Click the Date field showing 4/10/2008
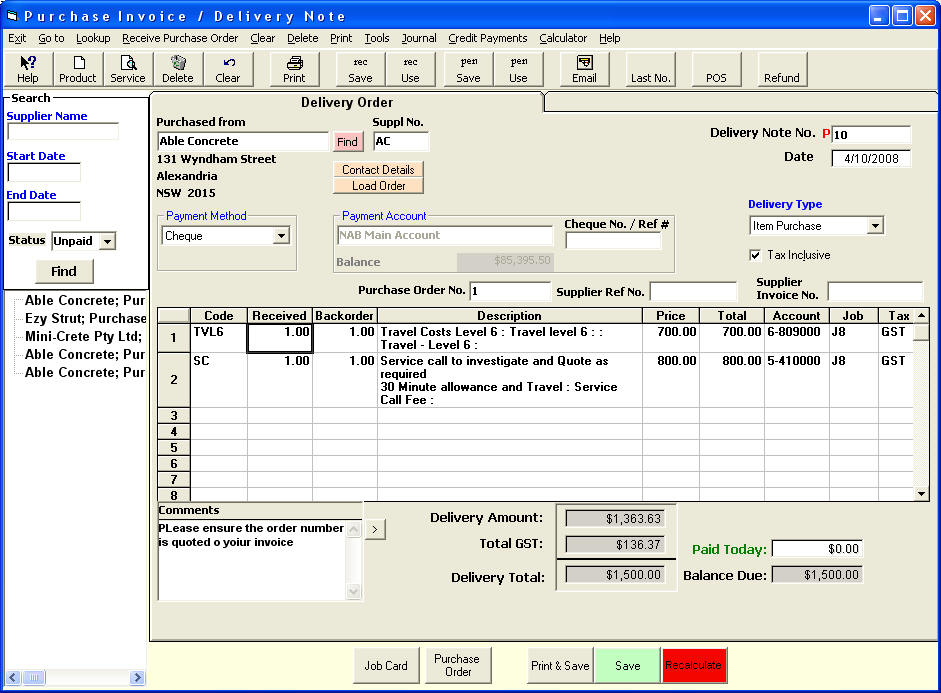 [871, 158]
